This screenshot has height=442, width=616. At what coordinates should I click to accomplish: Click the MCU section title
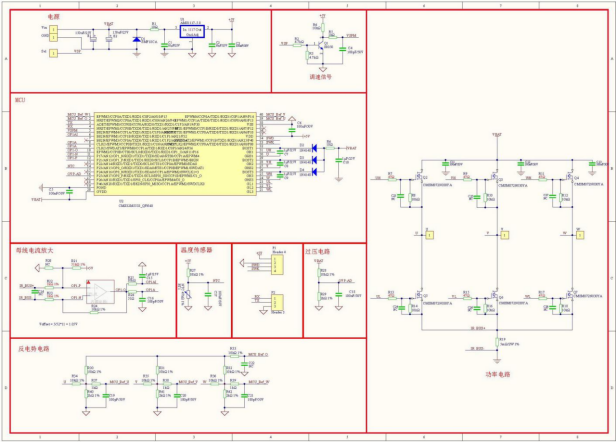tap(20, 100)
